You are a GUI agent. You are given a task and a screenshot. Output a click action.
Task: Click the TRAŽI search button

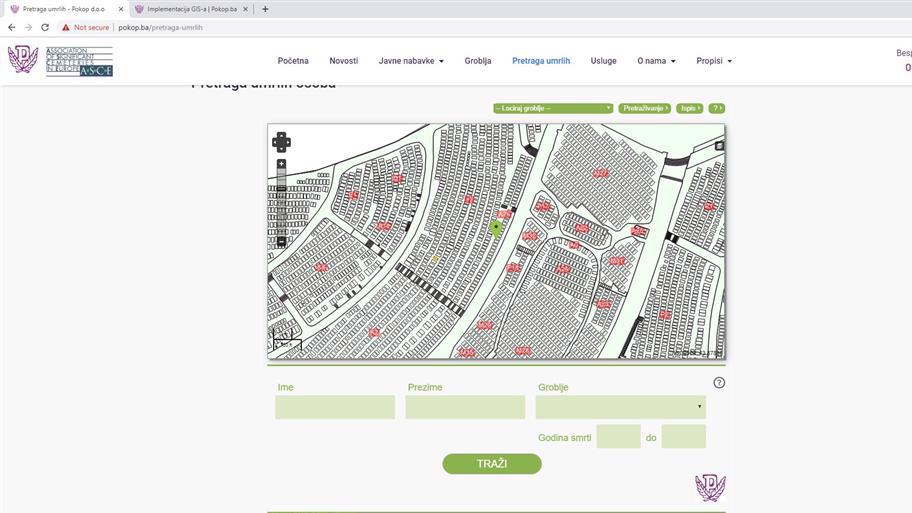click(x=492, y=464)
